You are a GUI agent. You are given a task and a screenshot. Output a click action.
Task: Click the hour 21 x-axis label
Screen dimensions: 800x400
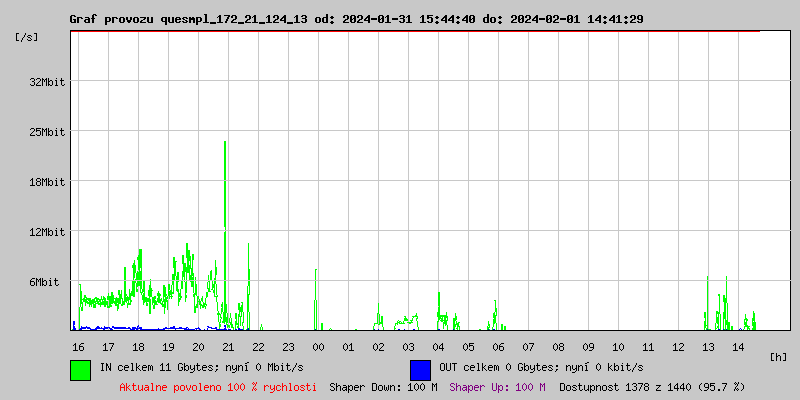(x=228, y=347)
